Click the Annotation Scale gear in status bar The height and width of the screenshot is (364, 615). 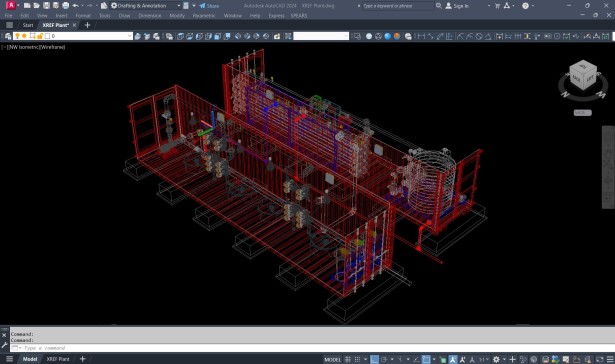pyautogui.click(x=496, y=359)
